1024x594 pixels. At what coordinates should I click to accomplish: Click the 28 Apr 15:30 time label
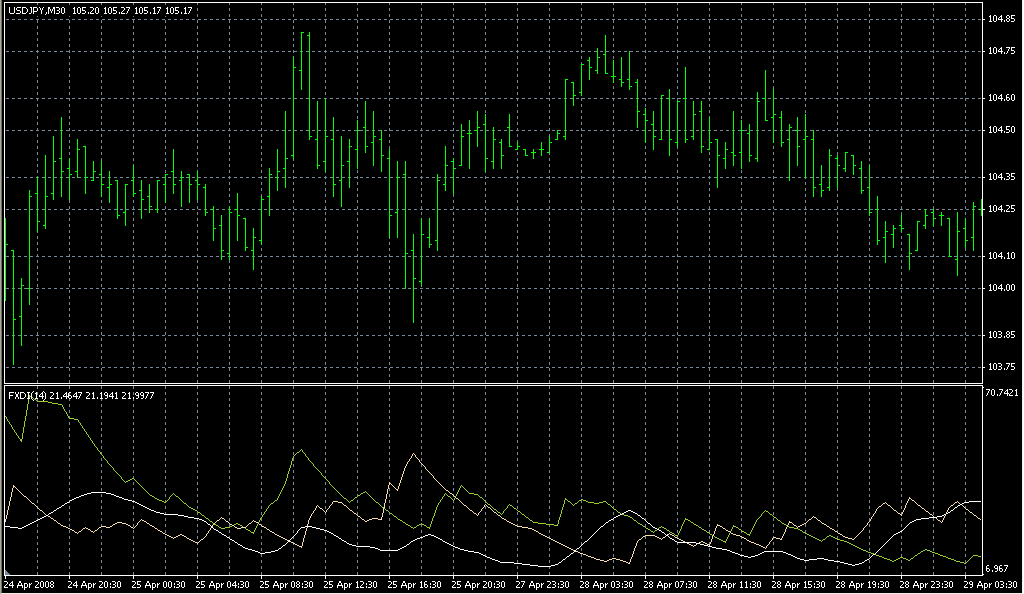pyautogui.click(x=798, y=585)
